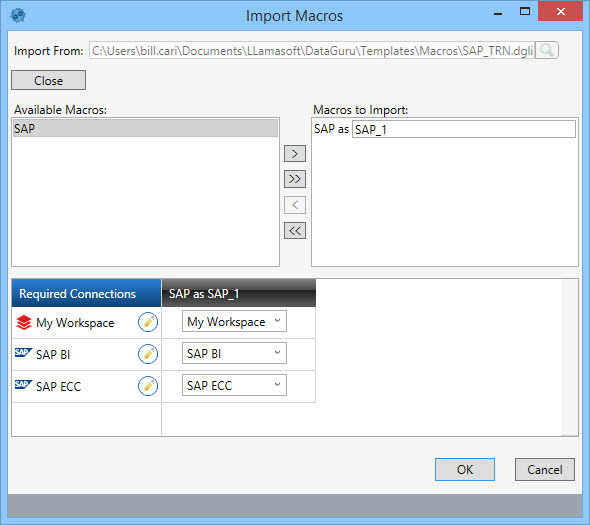This screenshot has width=590, height=525.
Task: Click the remove selected macro left arrow
Action: pos(295,205)
